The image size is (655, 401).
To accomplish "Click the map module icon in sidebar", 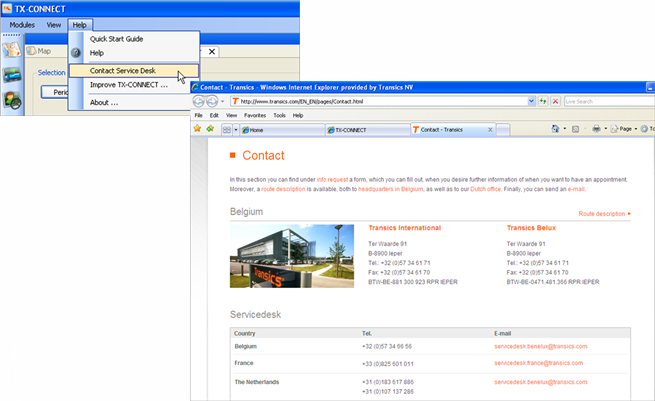I will 12,49.
